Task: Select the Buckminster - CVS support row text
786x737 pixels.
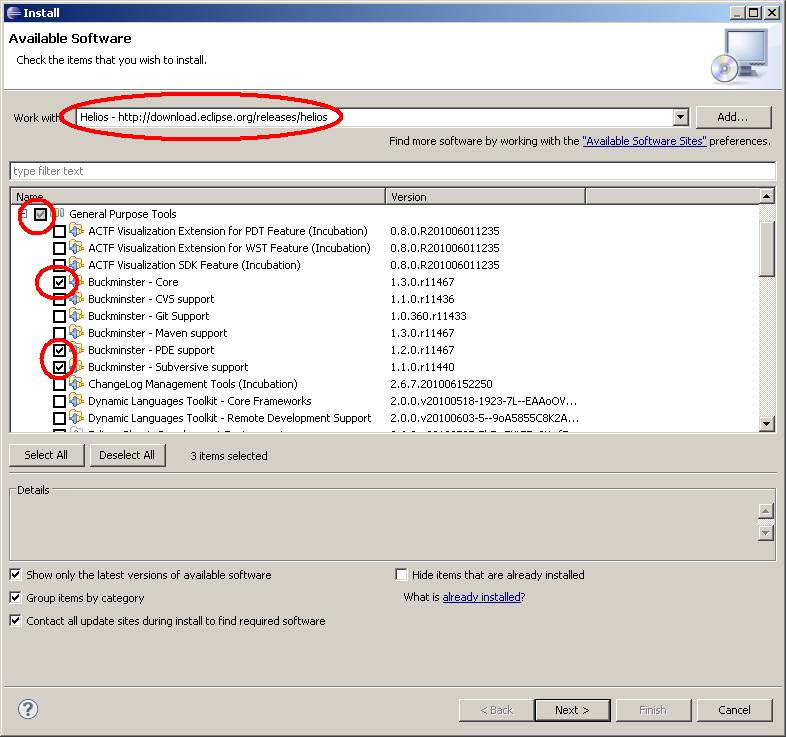Action: pyautogui.click(x=151, y=299)
